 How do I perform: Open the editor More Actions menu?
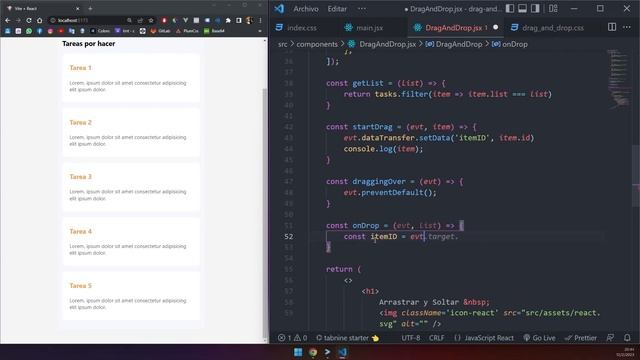click(x=627, y=27)
